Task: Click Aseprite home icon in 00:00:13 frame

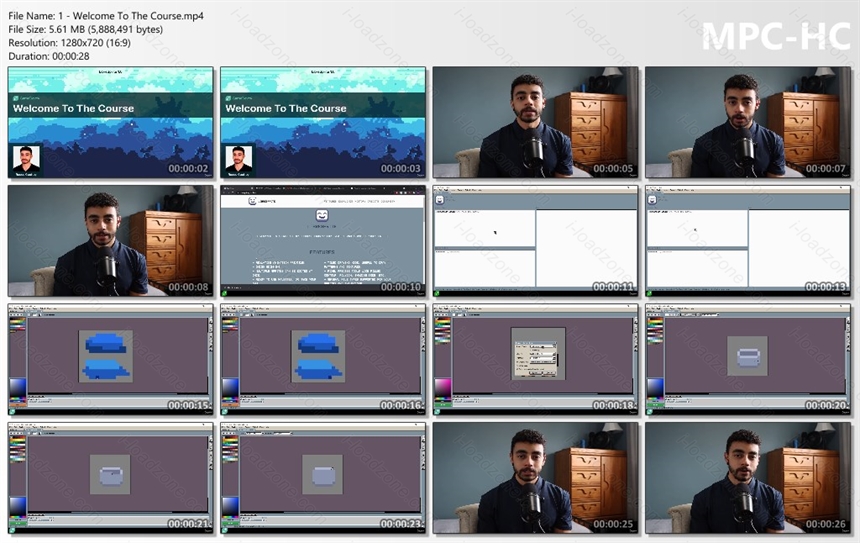Action: 652,200
